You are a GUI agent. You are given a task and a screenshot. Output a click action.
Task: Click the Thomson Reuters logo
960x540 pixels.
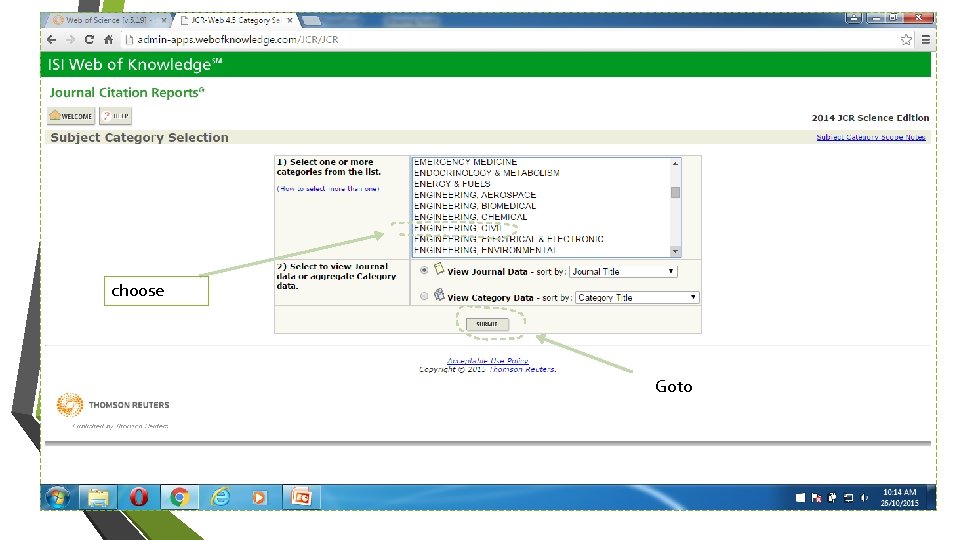[113, 405]
